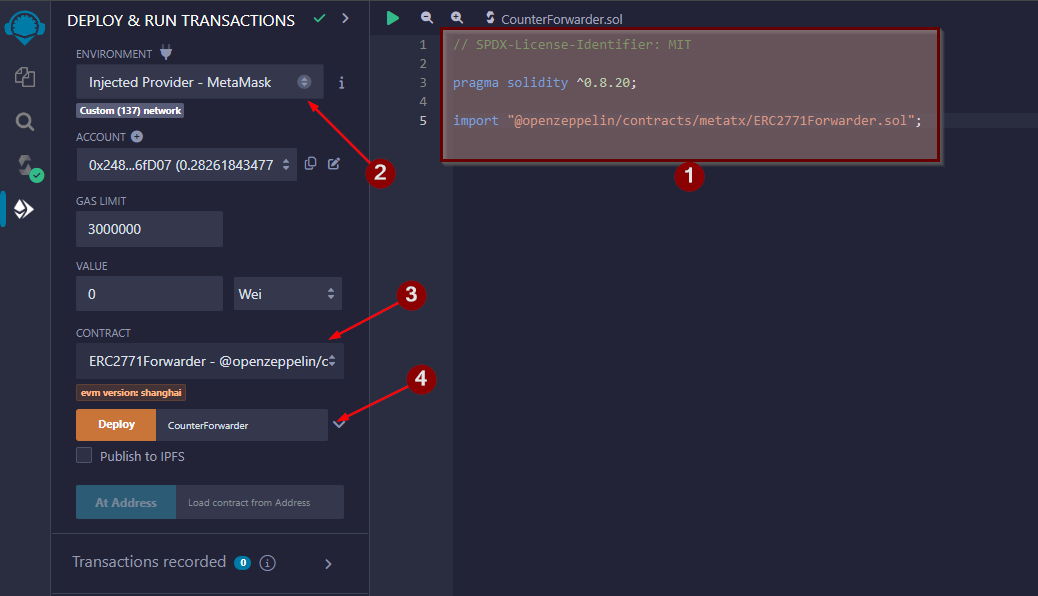Copy the account address to clipboard
This screenshot has height=596, width=1038.
(311, 164)
